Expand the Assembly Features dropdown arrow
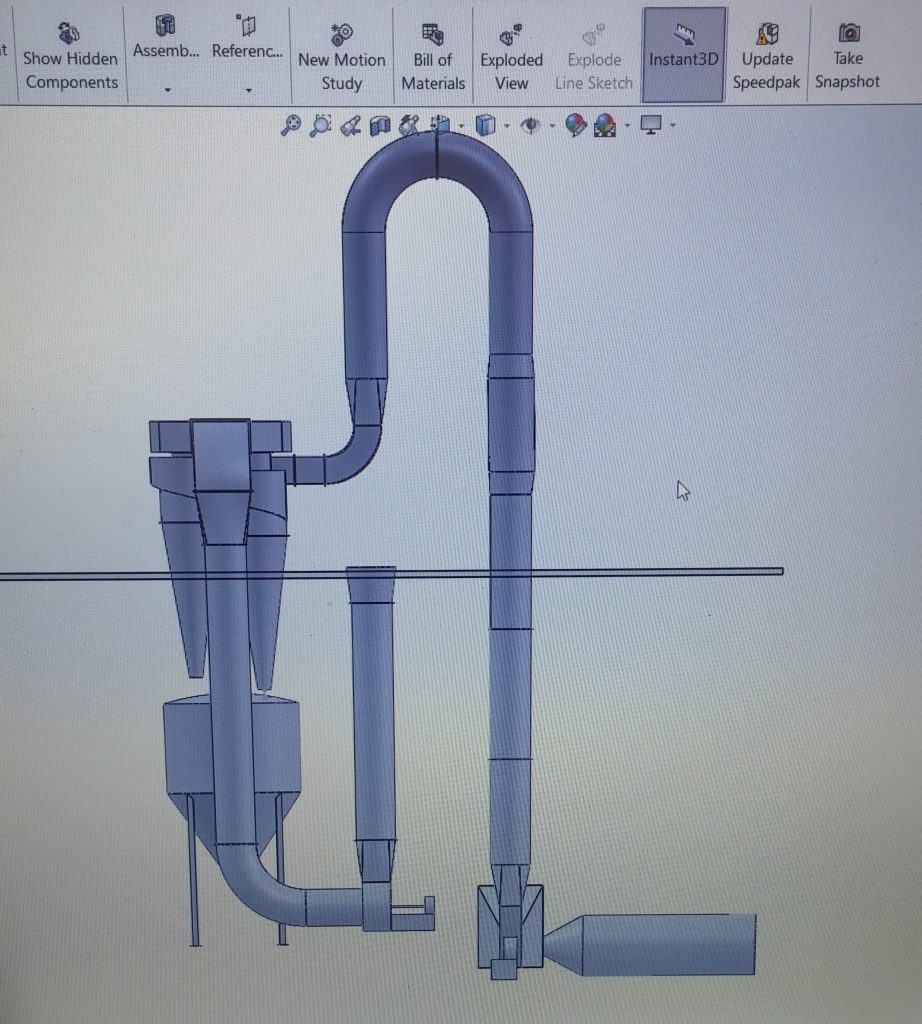This screenshot has height=1024, width=922. tap(167, 90)
